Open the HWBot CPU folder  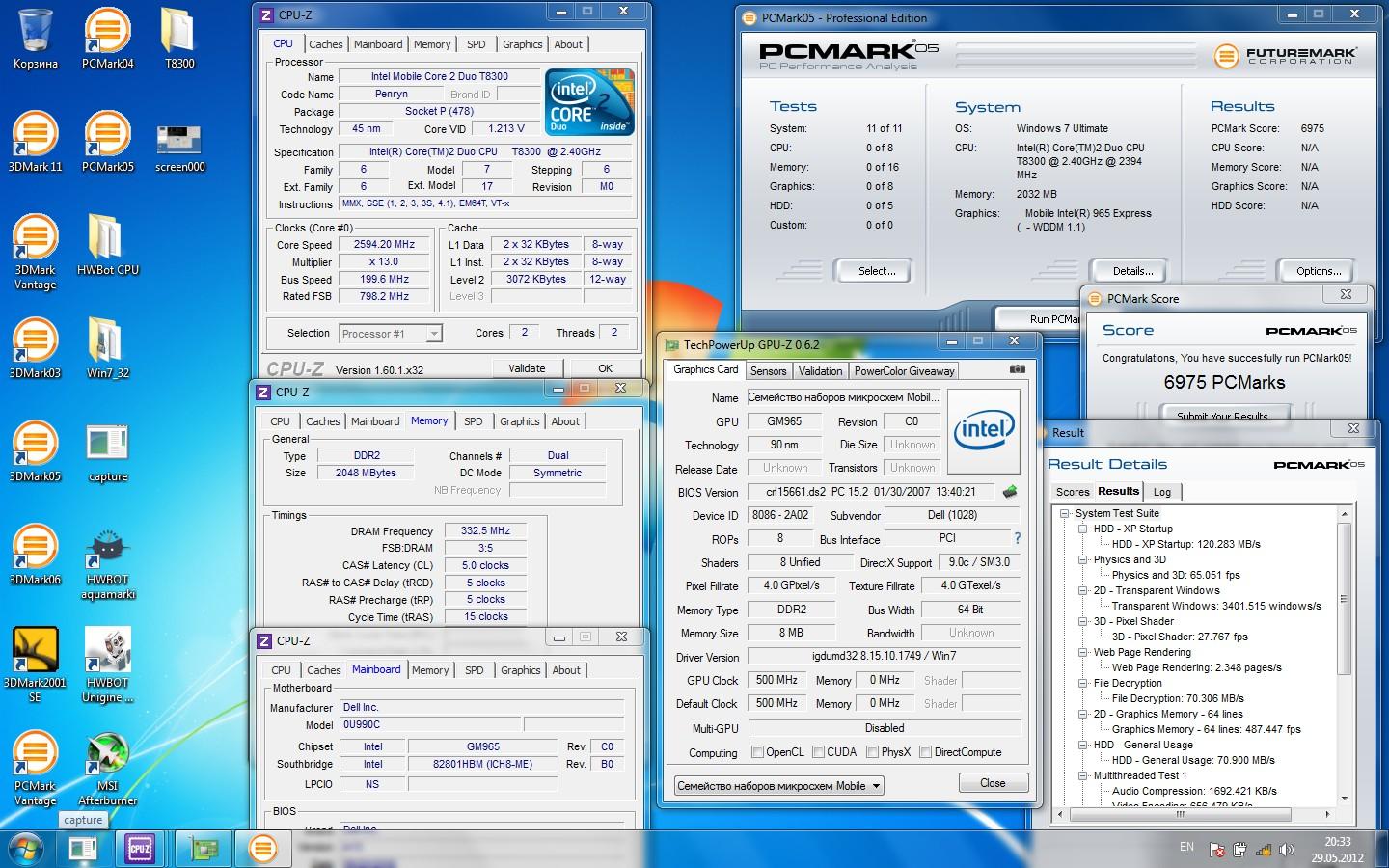pyautogui.click(x=107, y=245)
